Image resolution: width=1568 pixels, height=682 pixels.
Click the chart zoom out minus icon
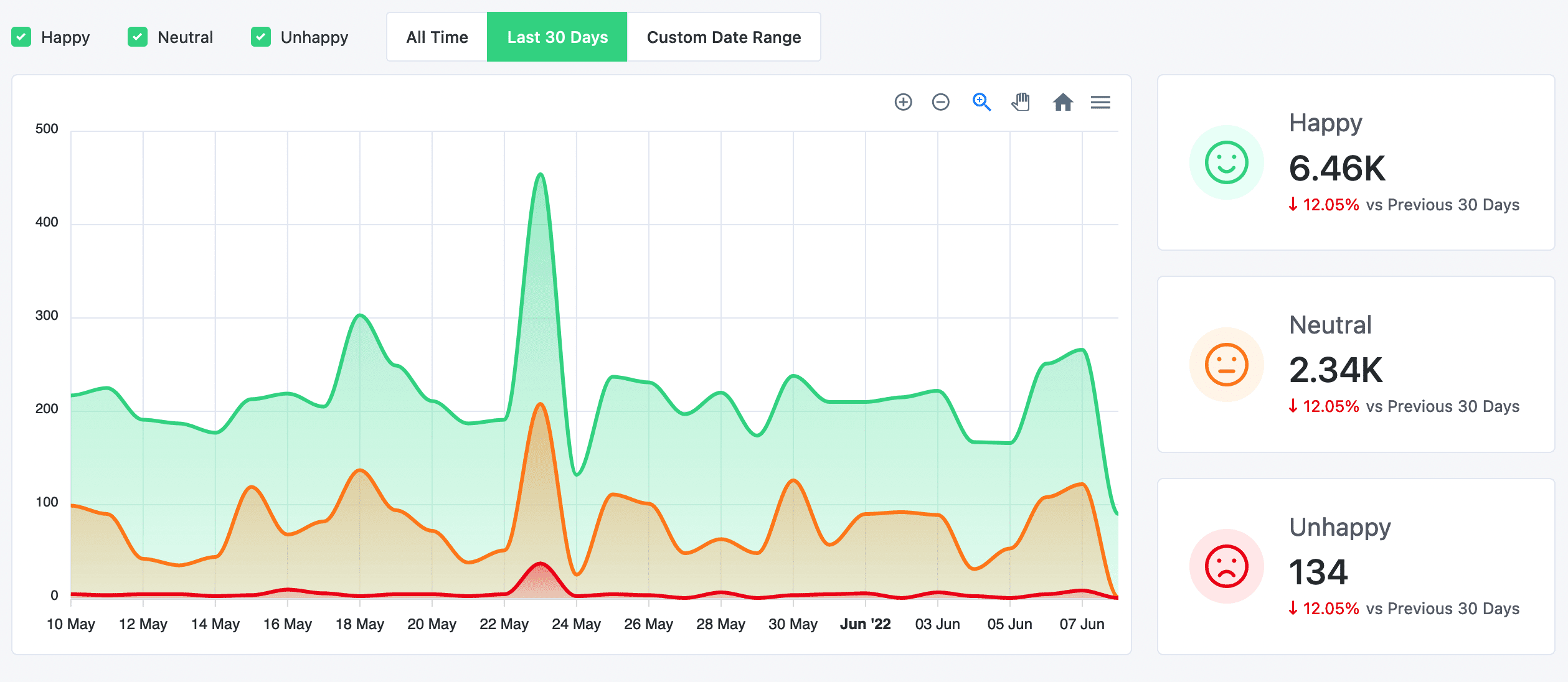coord(940,102)
